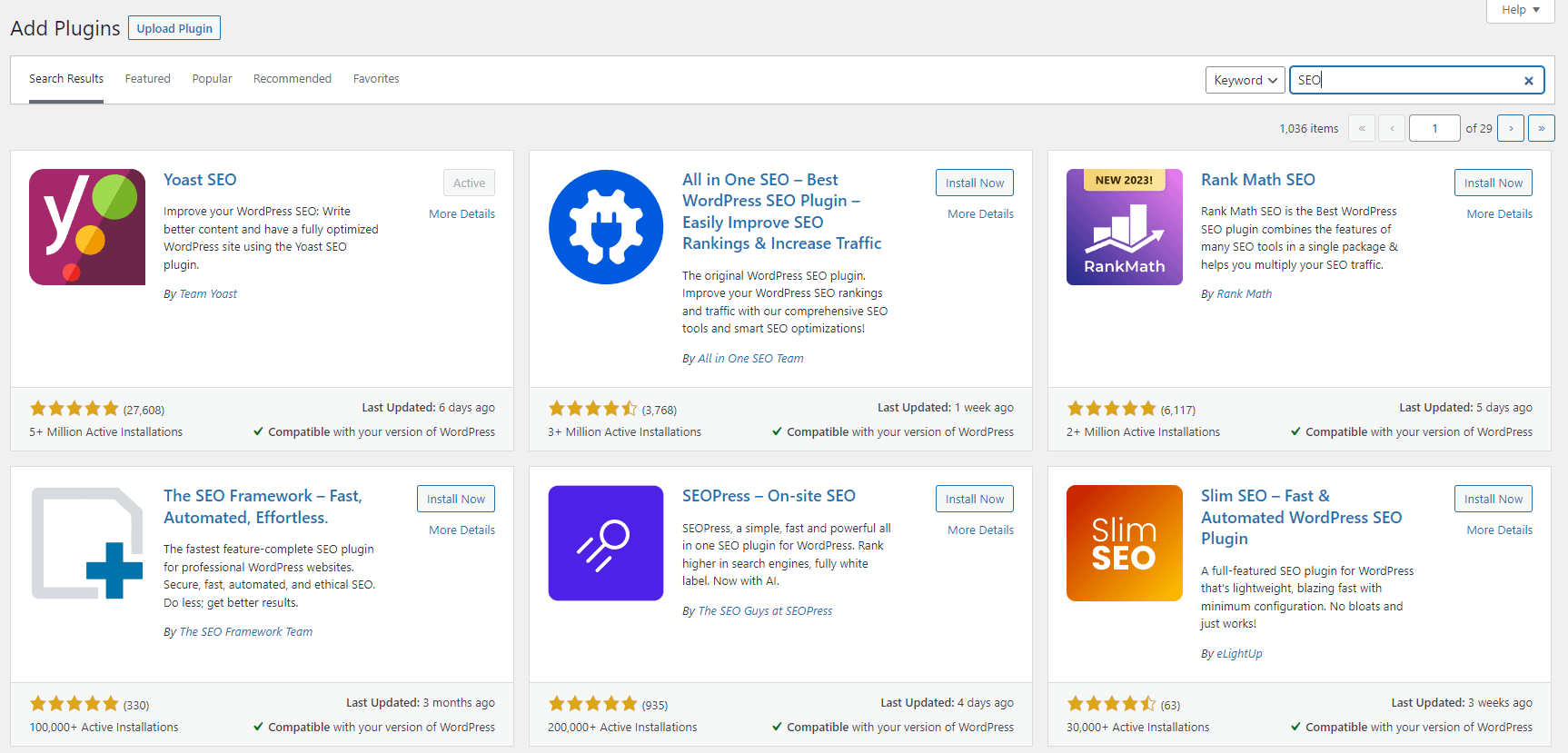
Task: Open the RankMath plugin icon
Action: tap(1125, 227)
